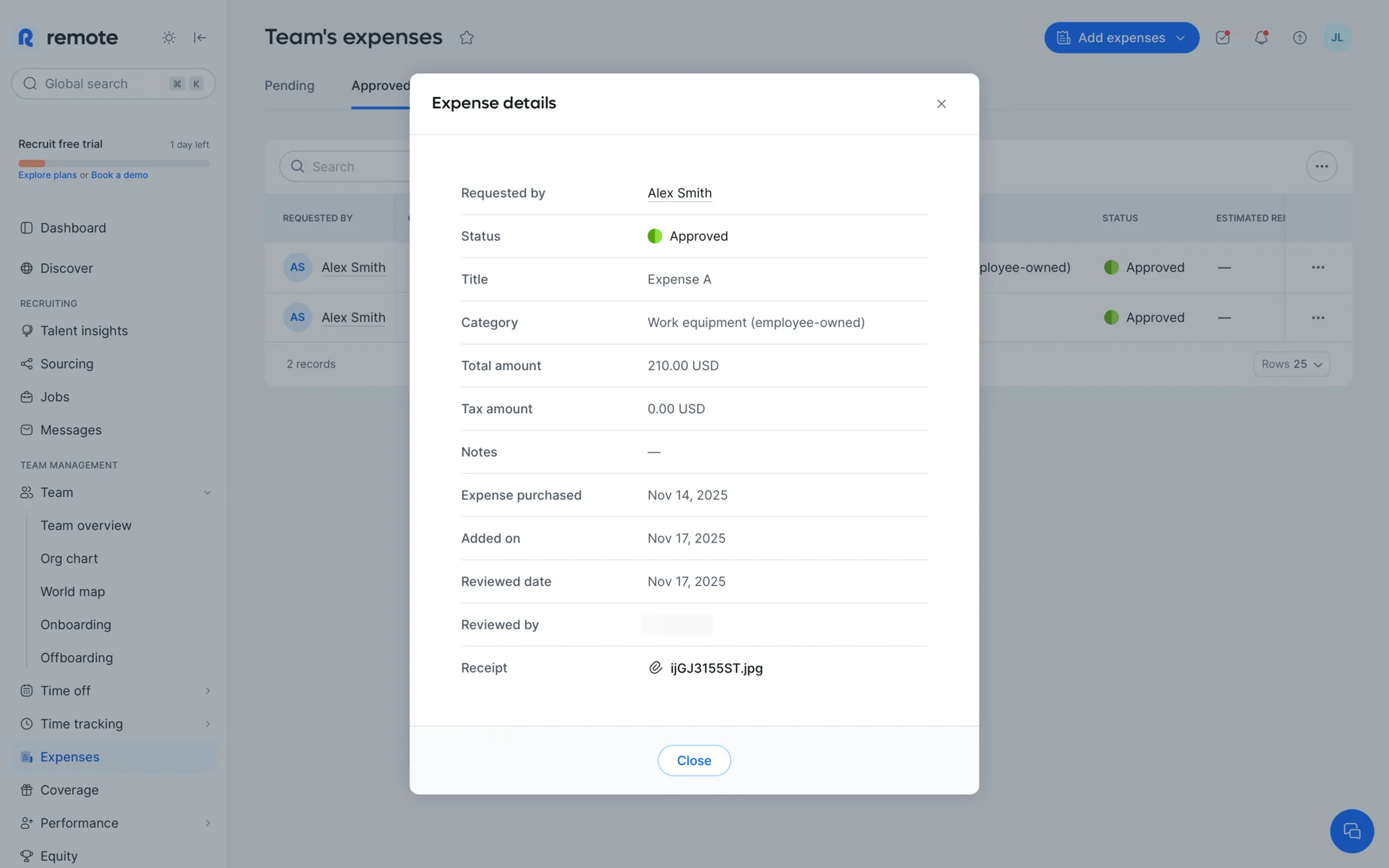Click the Recruit free trial progress bar
The width and height of the screenshot is (1389, 868).
click(x=114, y=163)
